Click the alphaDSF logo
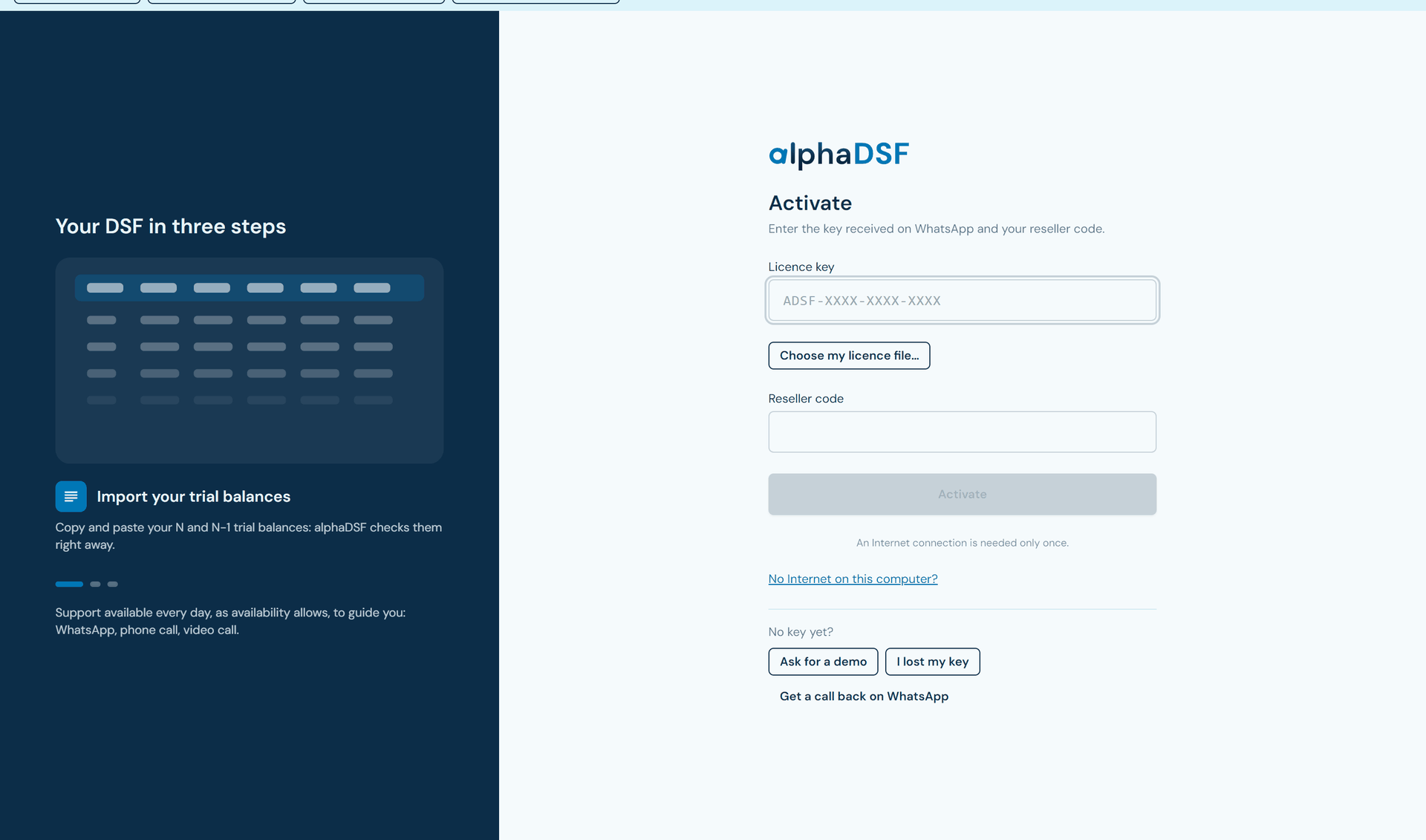This screenshot has height=840, width=1426. pyautogui.click(x=839, y=154)
